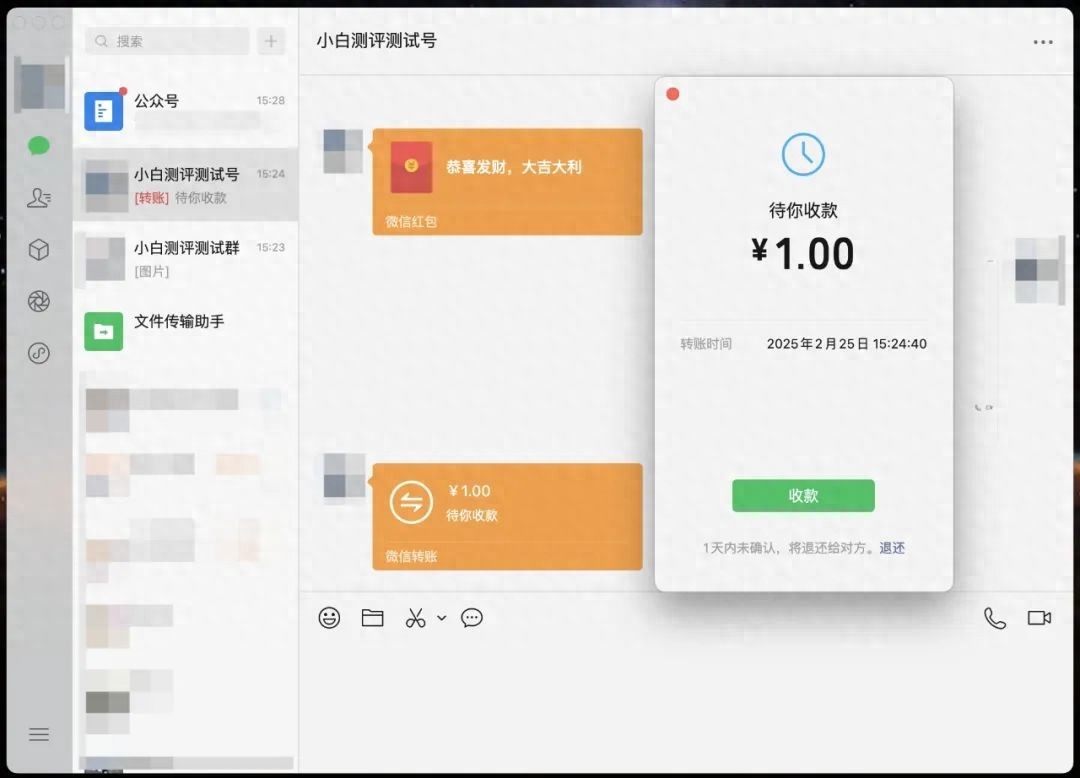The height and width of the screenshot is (778, 1080).
Task: Expand the screenshot options dropdown arrow
Action: [x=441, y=618]
